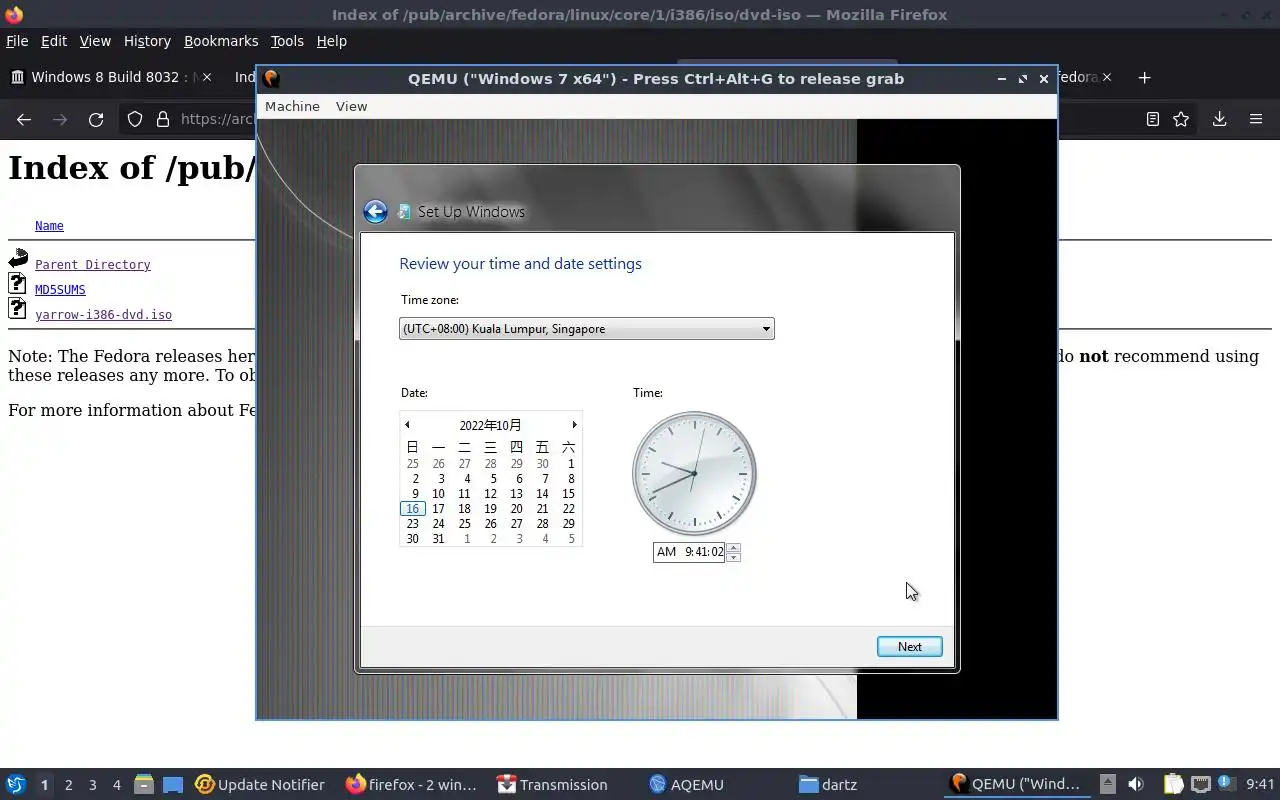The height and width of the screenshot is (800, 1280).
Task: Switch to workspace 3 on the taskbar
Action: coord(92,785)
